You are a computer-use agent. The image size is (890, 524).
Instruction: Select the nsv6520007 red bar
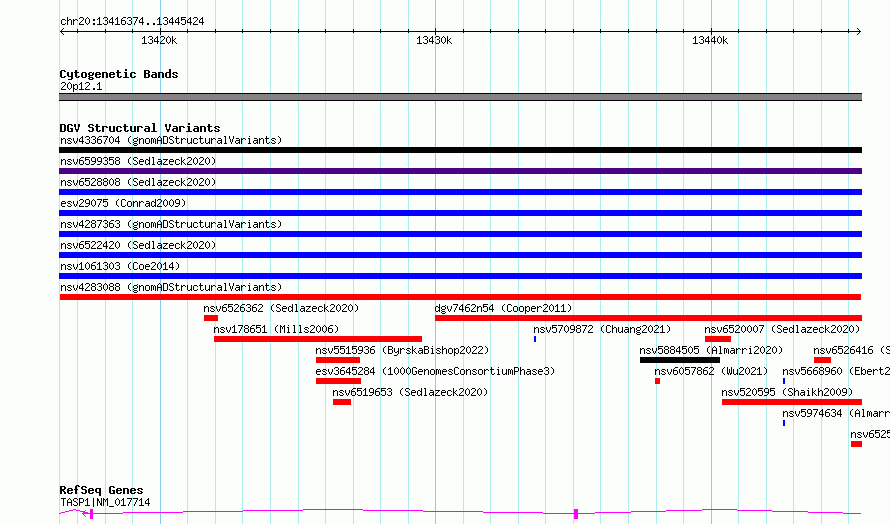click(718, 339)
